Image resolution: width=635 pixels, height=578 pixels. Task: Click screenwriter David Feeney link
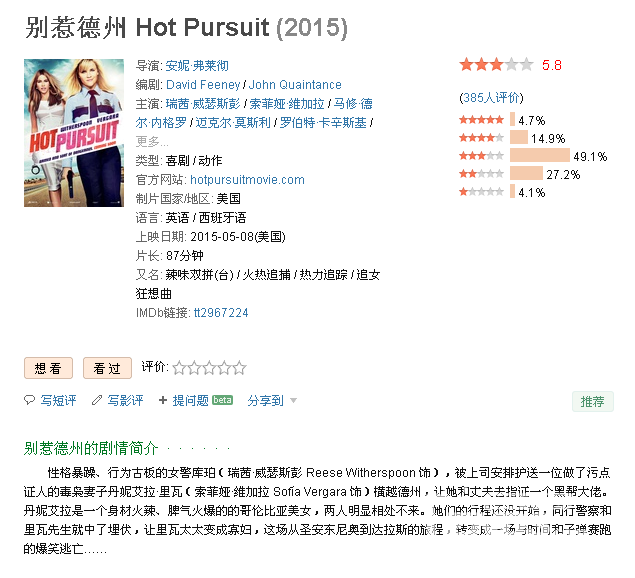click(204, 85)
